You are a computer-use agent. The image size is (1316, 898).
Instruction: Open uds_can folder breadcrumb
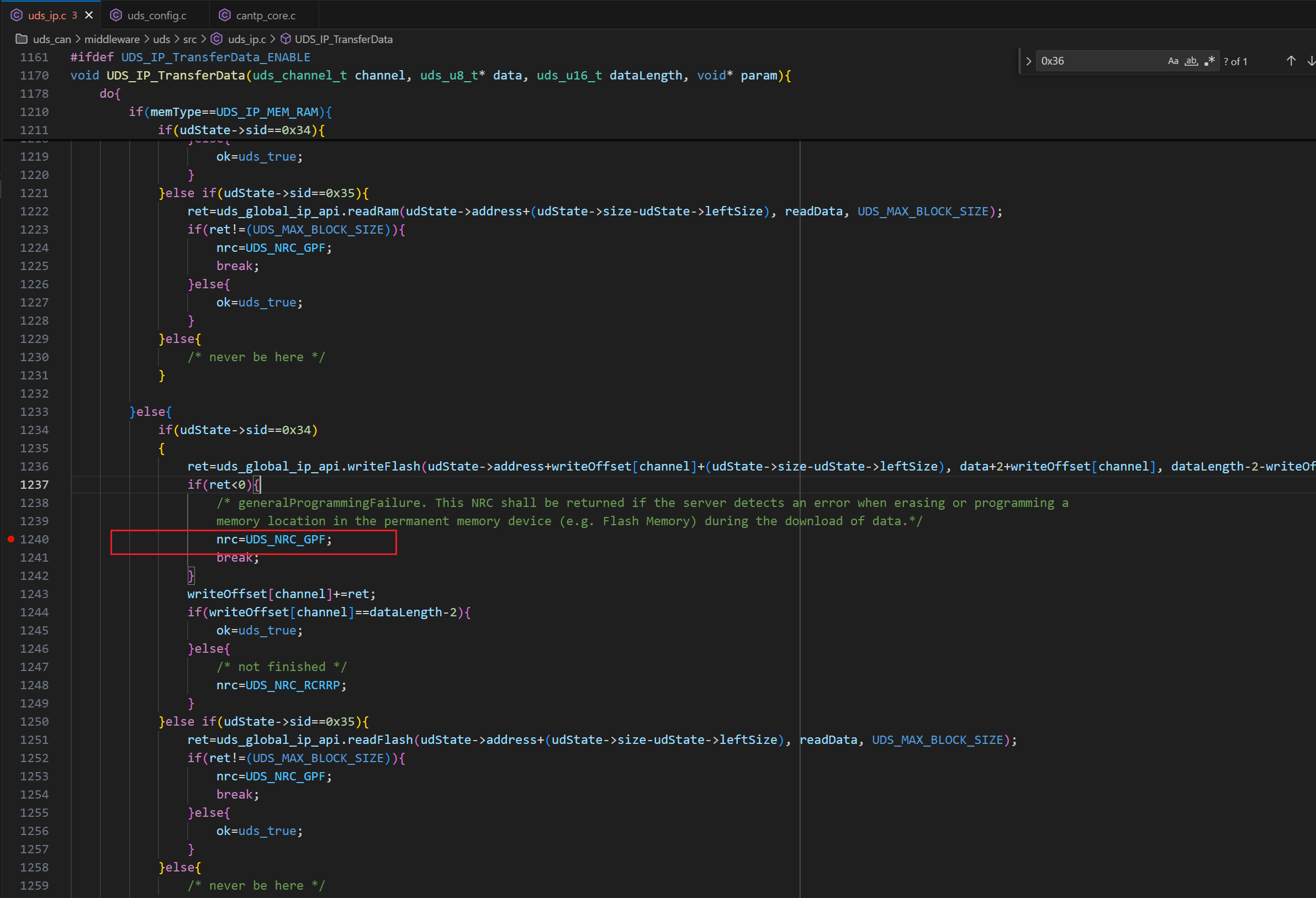(x=51, y=39)
